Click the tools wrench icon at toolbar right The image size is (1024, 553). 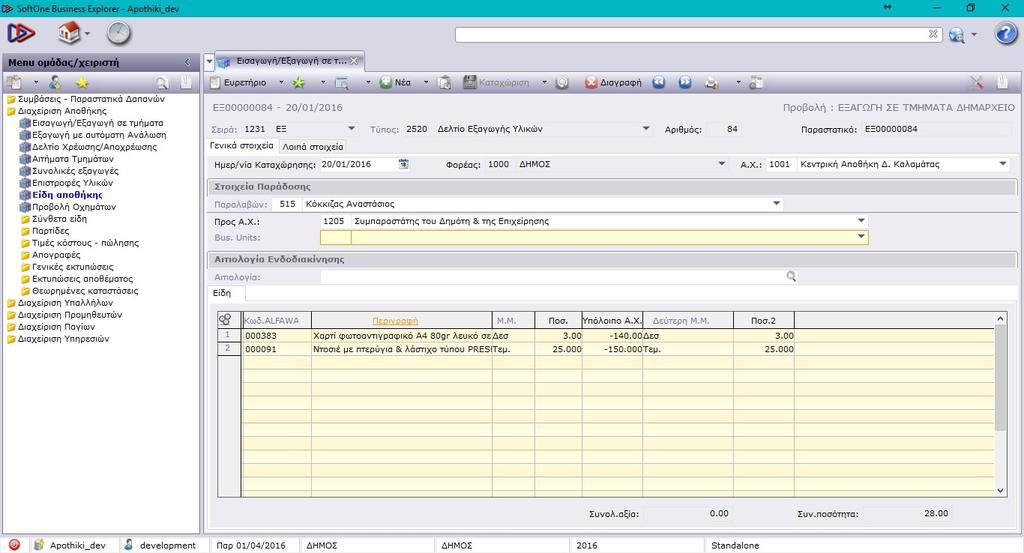point(976,82)
